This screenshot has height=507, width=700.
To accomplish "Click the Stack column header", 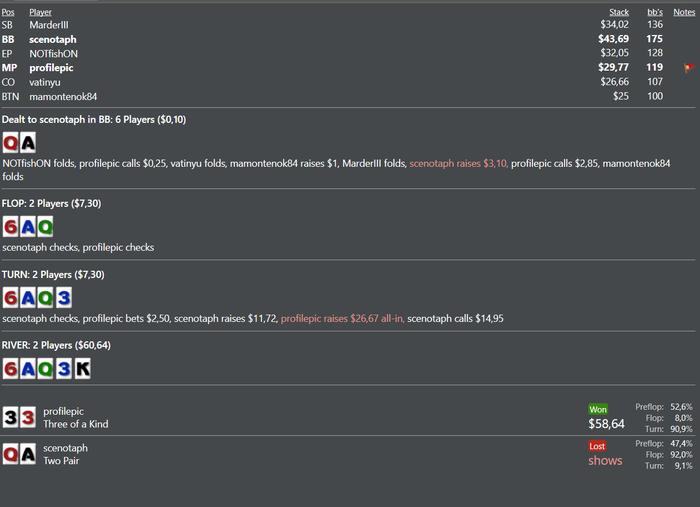I will [619, 12].
